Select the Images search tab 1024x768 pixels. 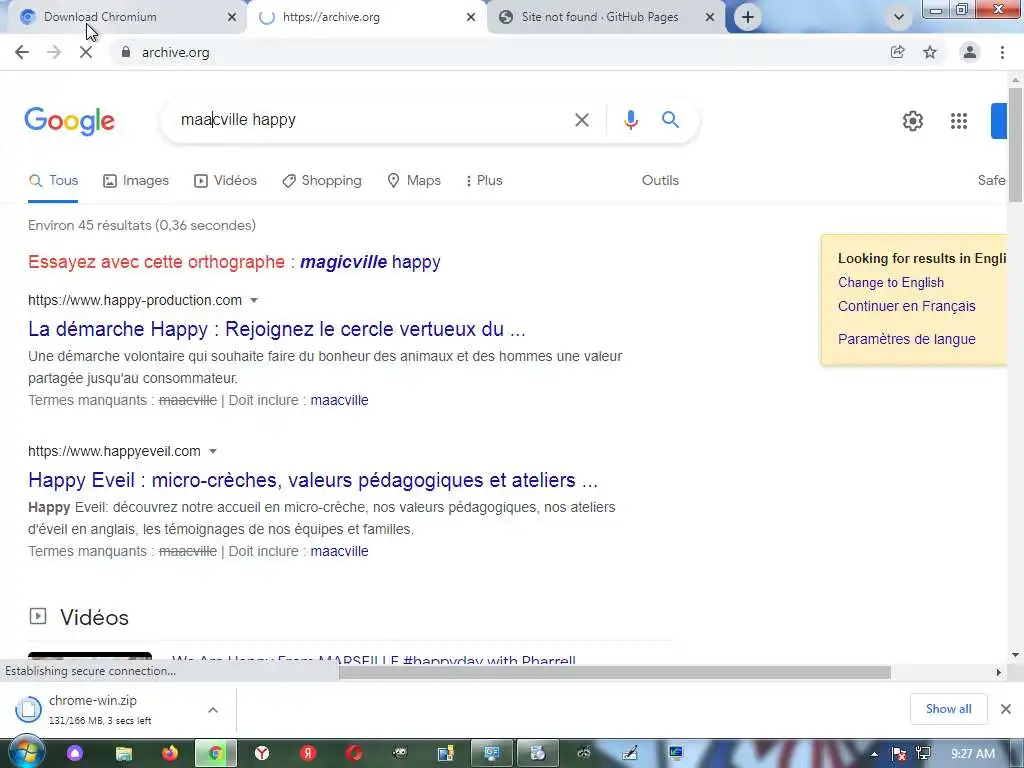click(136, 181)
